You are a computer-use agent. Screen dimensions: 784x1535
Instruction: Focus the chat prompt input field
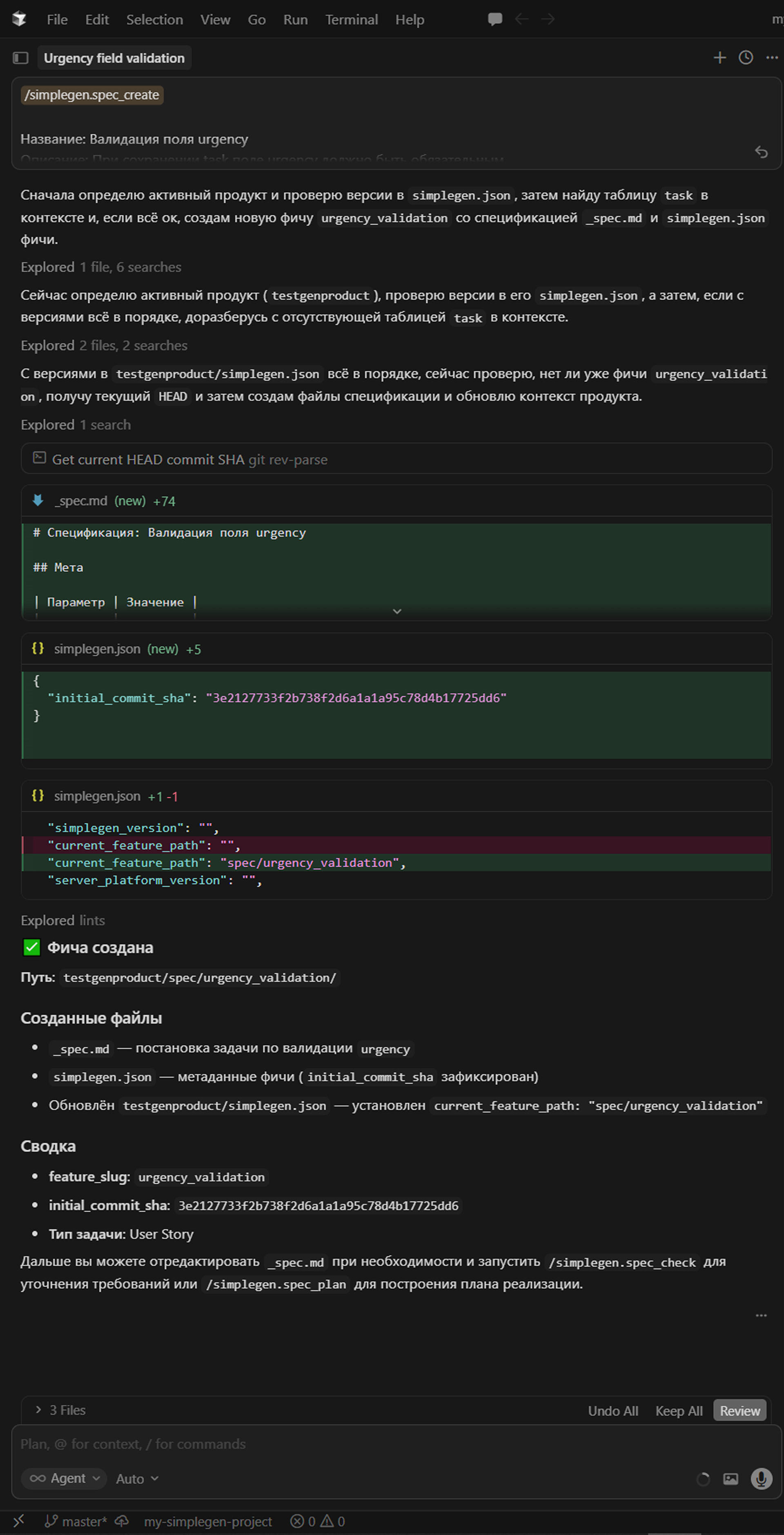[357, 1444]
